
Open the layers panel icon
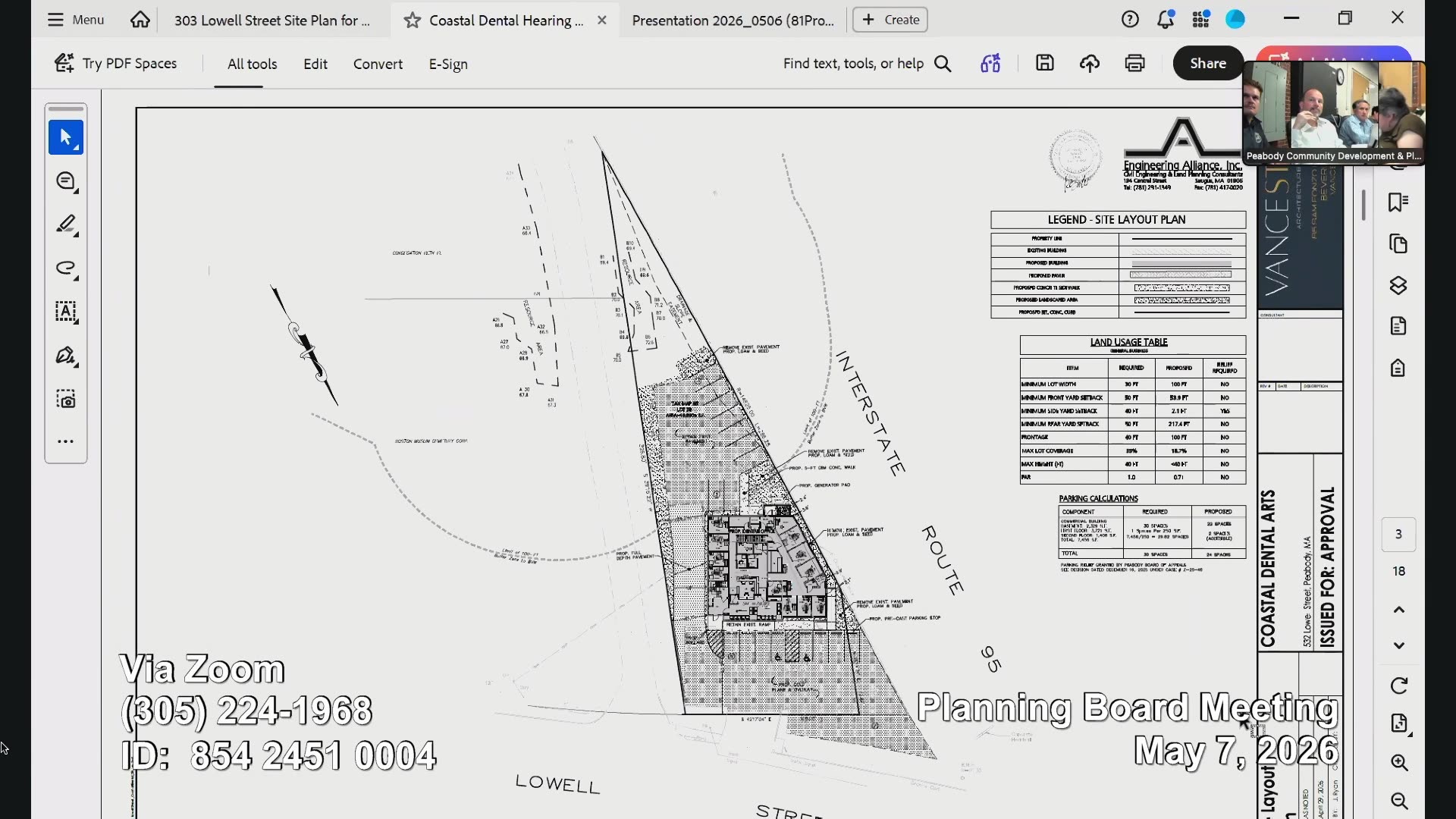point(1398,285)
